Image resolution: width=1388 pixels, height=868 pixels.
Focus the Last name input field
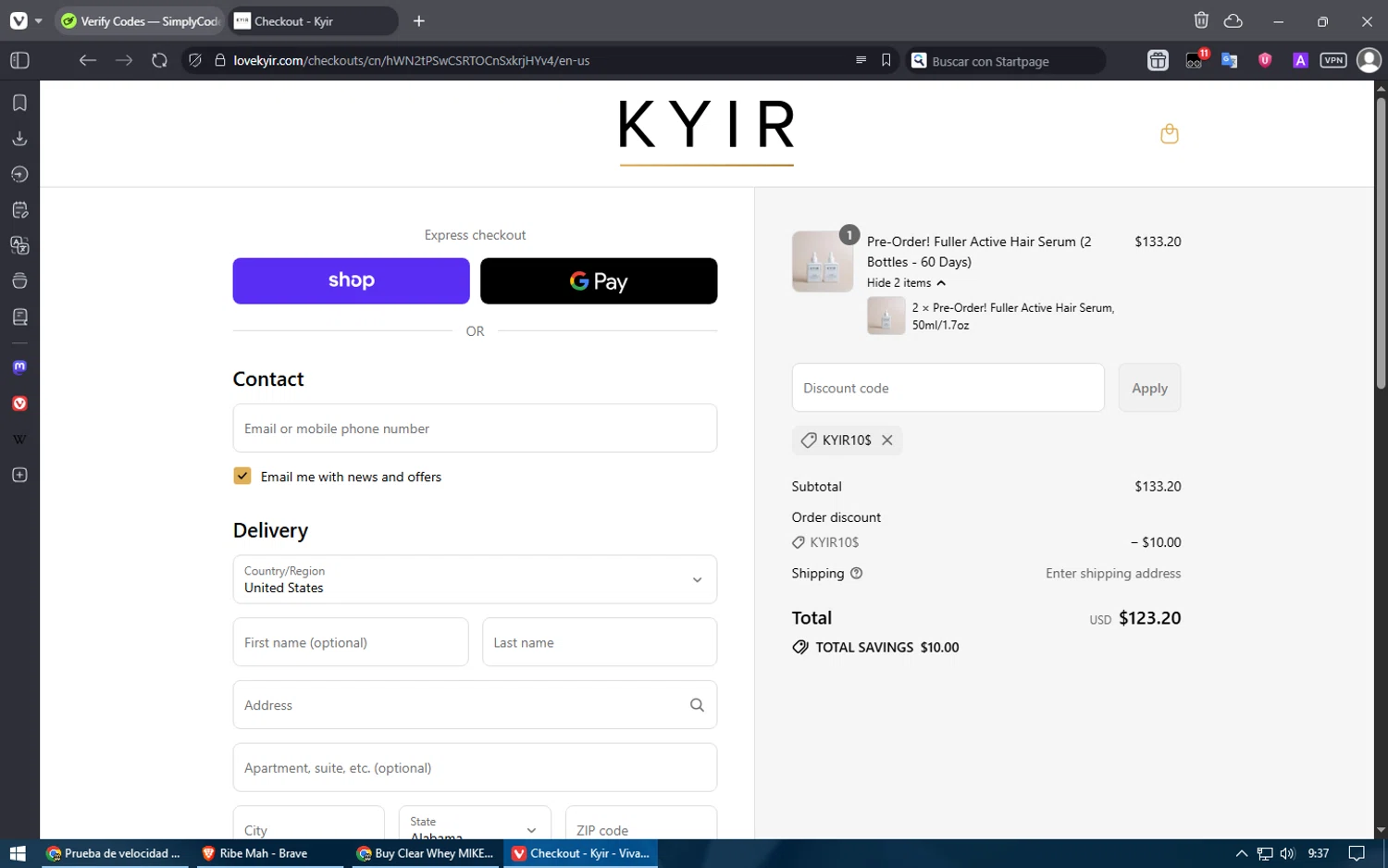pyautogui.click(x=600, y=642)
